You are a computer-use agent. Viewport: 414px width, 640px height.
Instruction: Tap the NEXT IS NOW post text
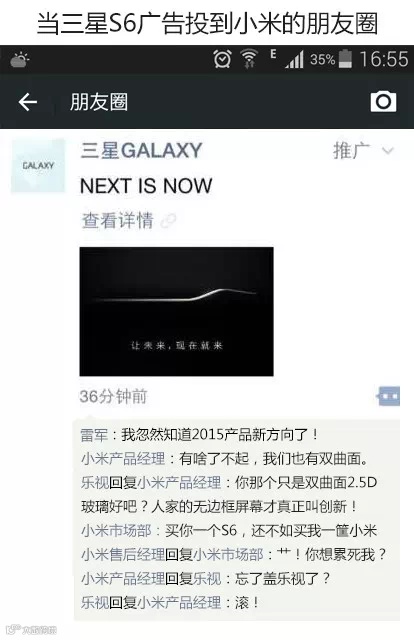pyautogui.click(x=146, y=186)
